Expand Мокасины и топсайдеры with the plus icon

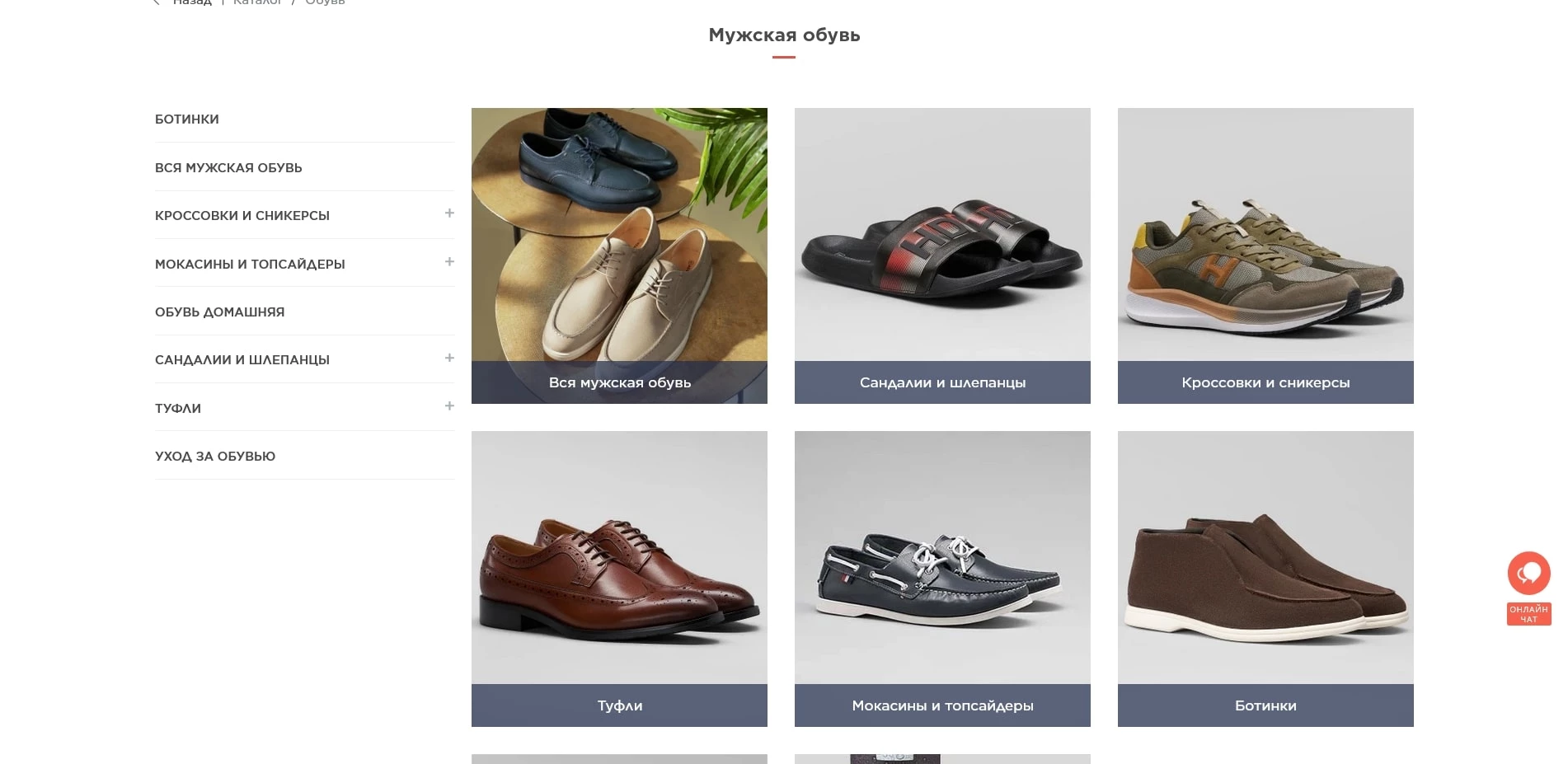(449, 262)
